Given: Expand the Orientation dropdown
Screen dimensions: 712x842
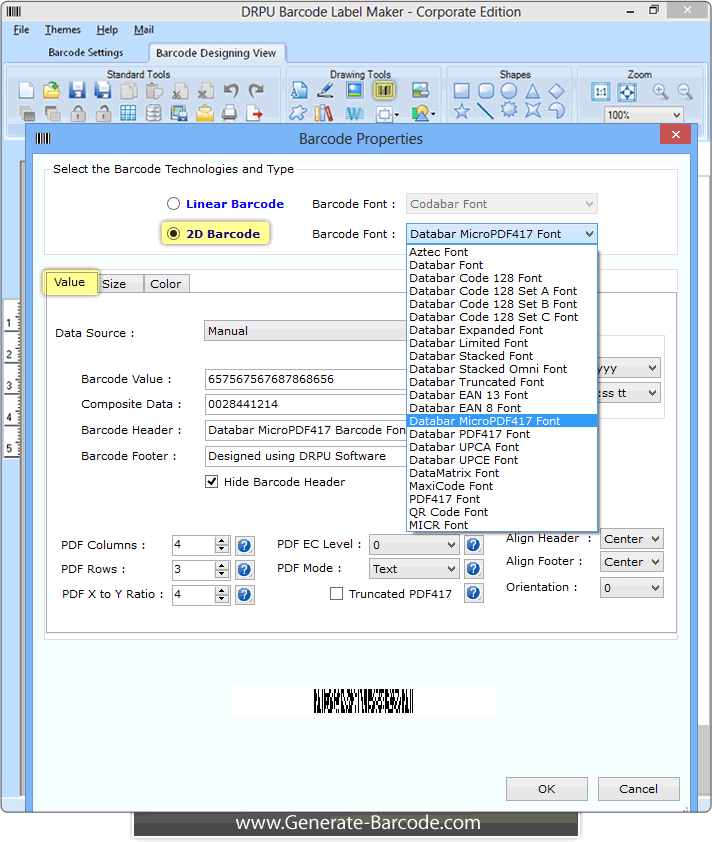Looking at the screenshot, I should pos(631,588).
